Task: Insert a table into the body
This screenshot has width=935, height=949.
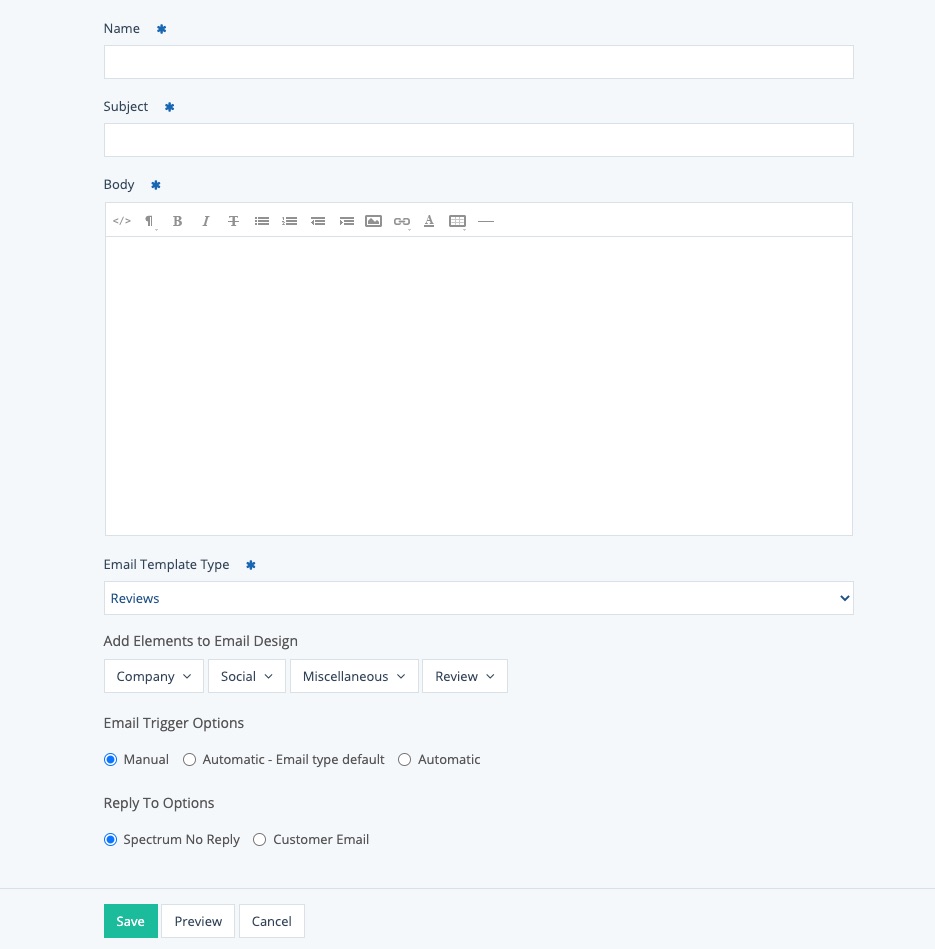Action: point(458,221)
